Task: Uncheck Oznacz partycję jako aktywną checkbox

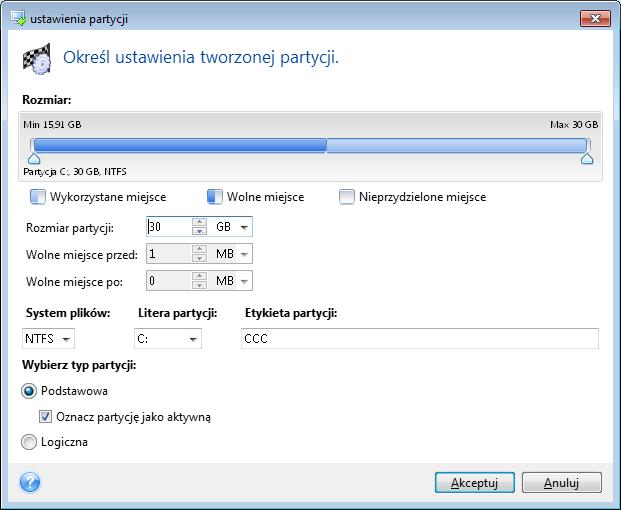Action: point(45,417)
